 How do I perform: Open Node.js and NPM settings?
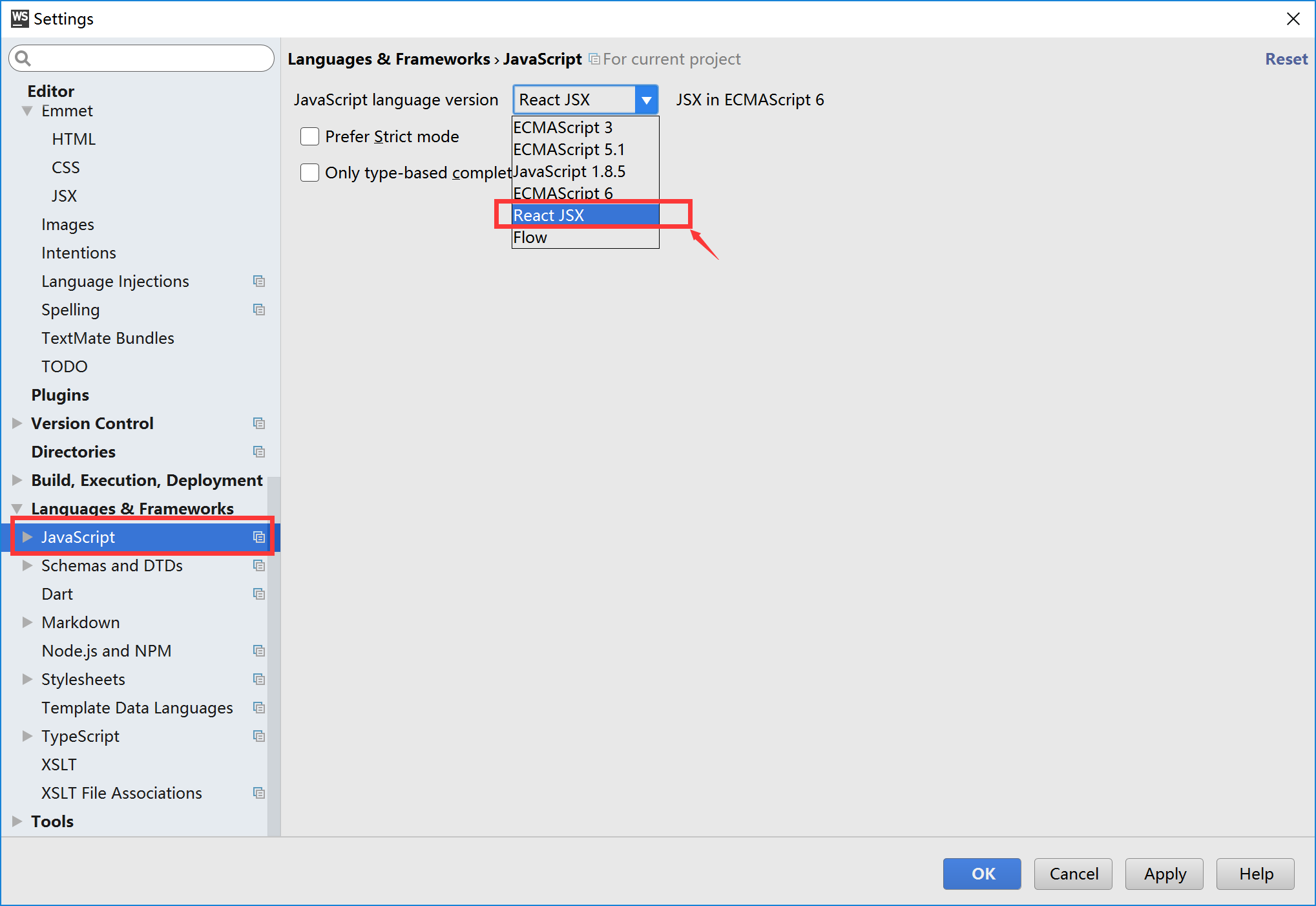pos(106,651)
